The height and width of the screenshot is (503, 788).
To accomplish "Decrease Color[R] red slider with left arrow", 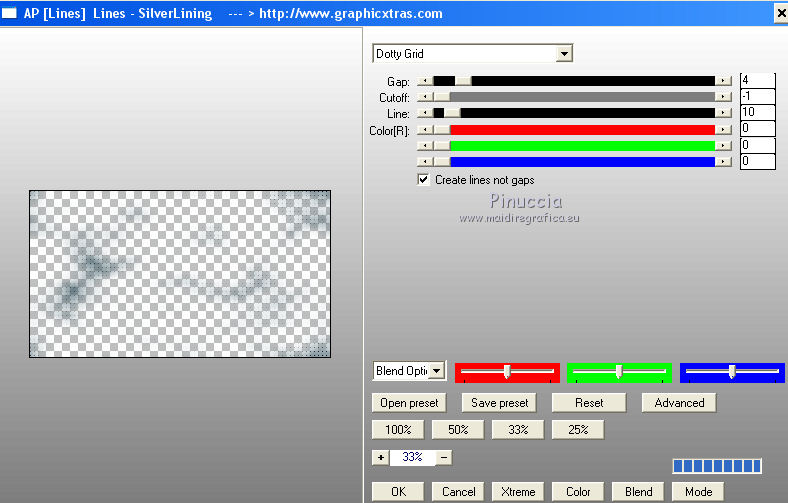I will click(x=425, y=130).
